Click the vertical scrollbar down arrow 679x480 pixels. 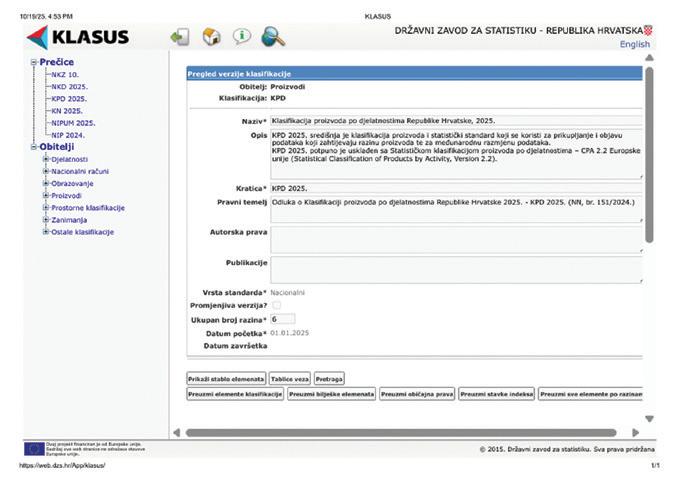click(649, 419)
